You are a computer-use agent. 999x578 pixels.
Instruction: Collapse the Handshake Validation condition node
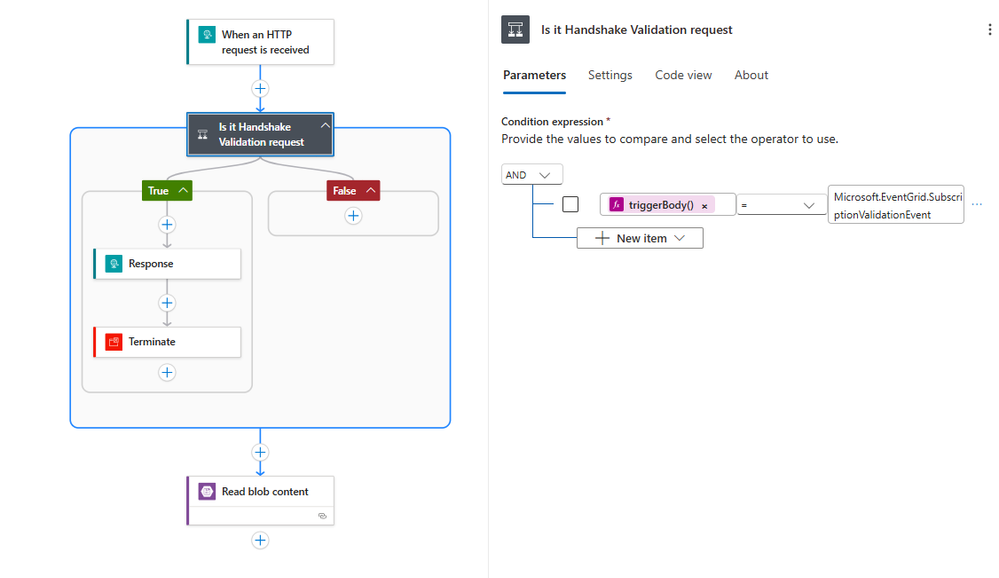(x=324, y=127)
